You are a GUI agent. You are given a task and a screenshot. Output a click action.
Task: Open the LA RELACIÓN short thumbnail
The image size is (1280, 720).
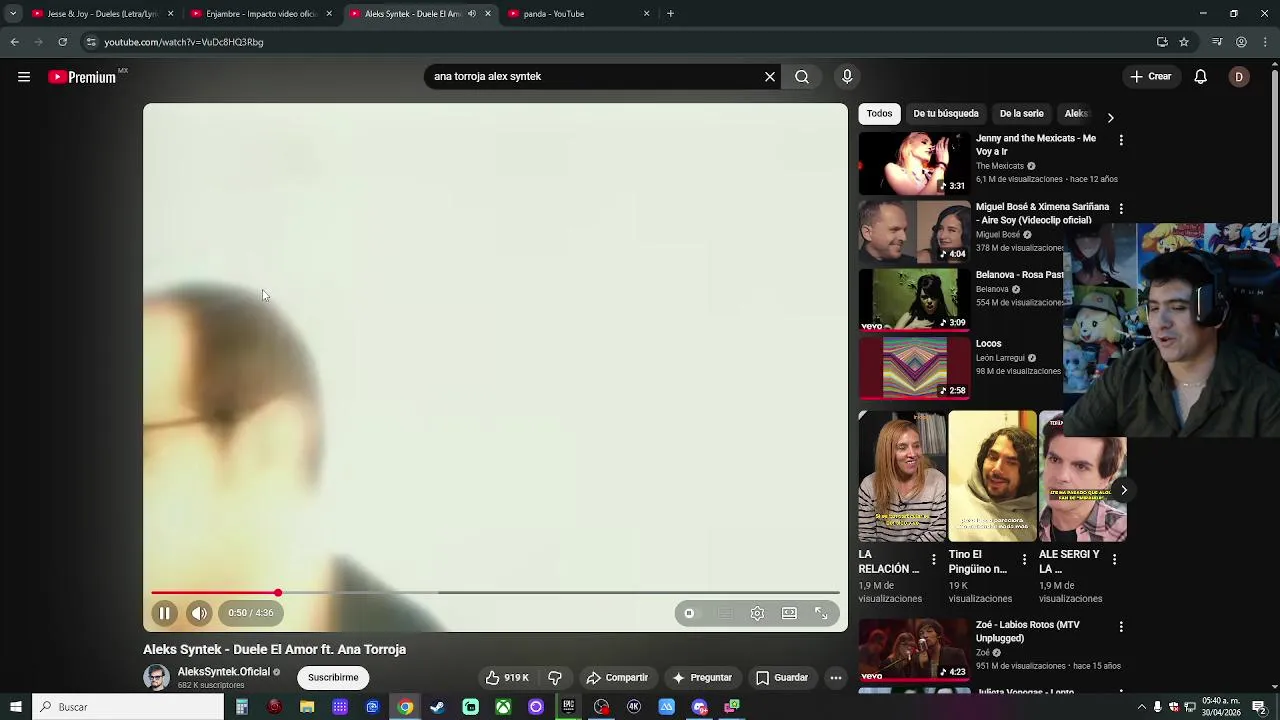click(x=902, y=476)
